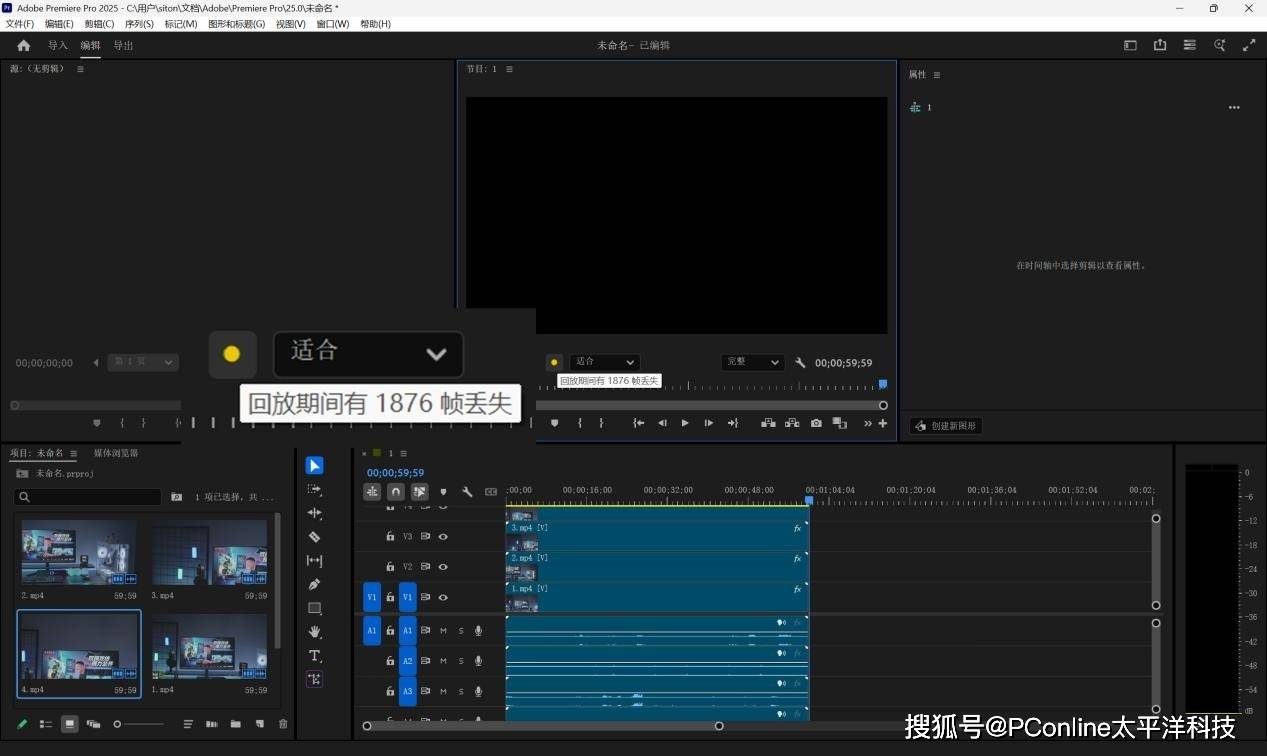Expand the Program monitor transport overflow chevron
Screen dimensions: 1267x756
tap(868, 424)
